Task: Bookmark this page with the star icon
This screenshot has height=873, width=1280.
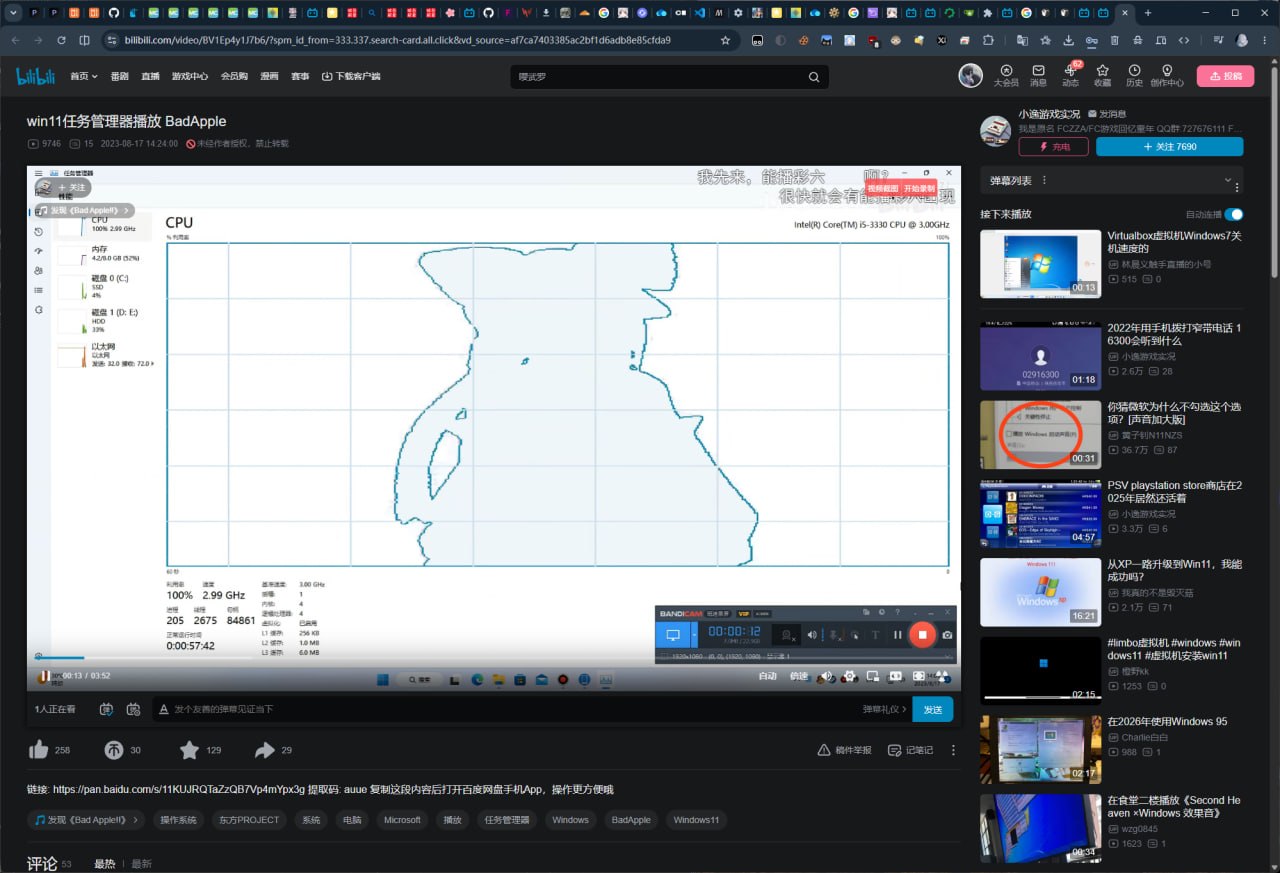Action: (x=725, y=40)
